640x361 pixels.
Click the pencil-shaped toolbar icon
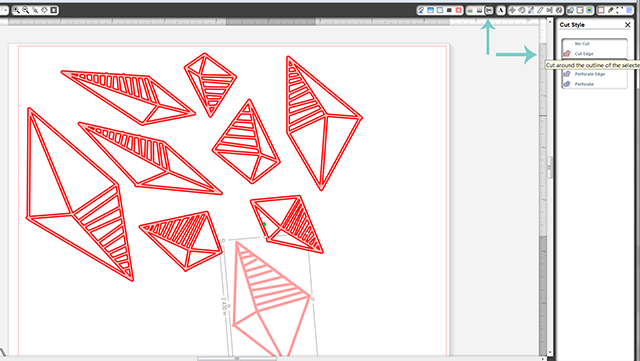540,10
